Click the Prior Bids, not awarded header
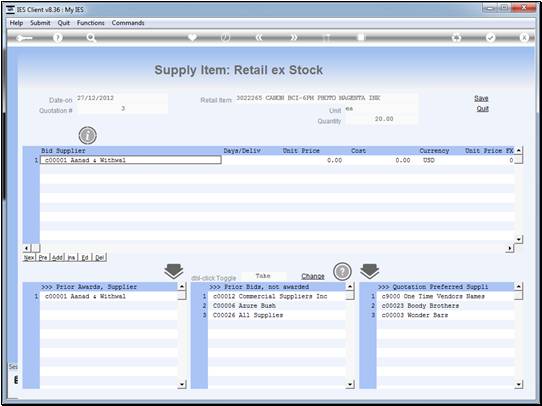The image size is (542, 406). pyautogui.click(x=259, y=287)
